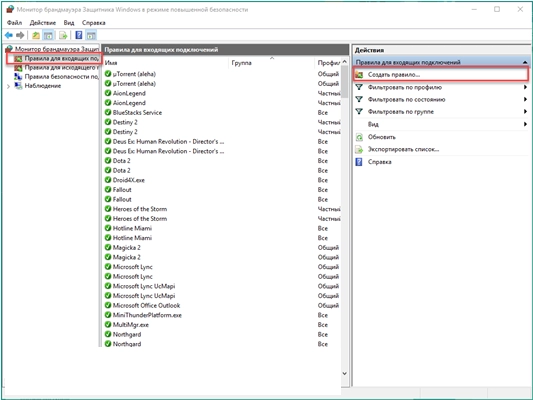The image size is (533, 400).
Task: Click the refresh icon next to Обновить
Action: (359, 137)
